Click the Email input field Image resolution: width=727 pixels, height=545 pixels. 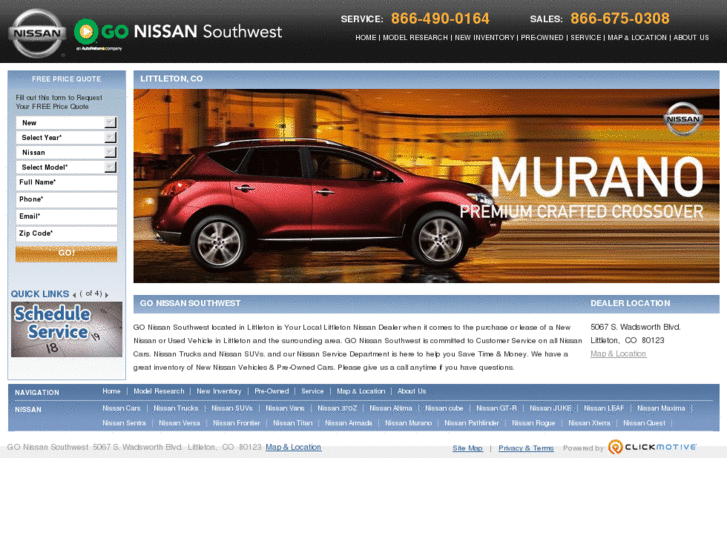pyautogui.click(x=66, y=217)
